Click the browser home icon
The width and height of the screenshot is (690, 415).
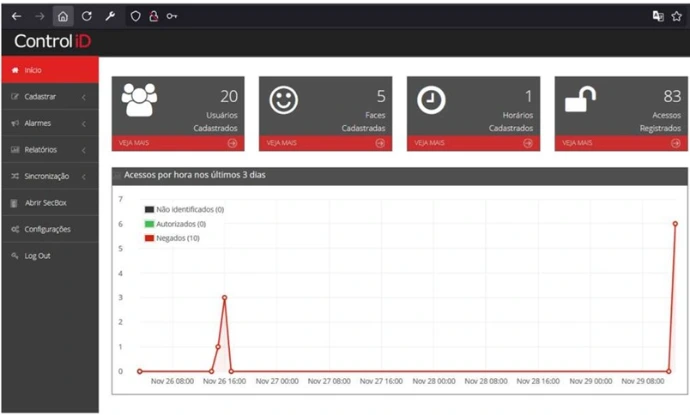coord(62,16)
